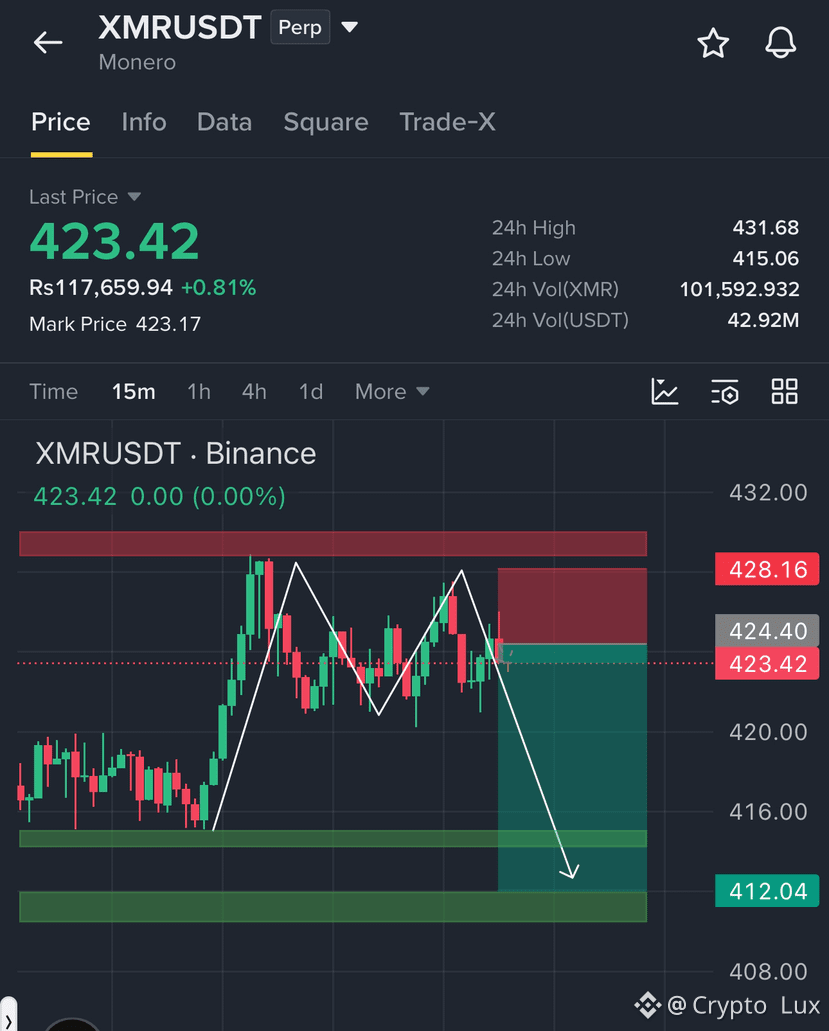
Task: Tap the 423.42 last price value
Action: [114, 241]
